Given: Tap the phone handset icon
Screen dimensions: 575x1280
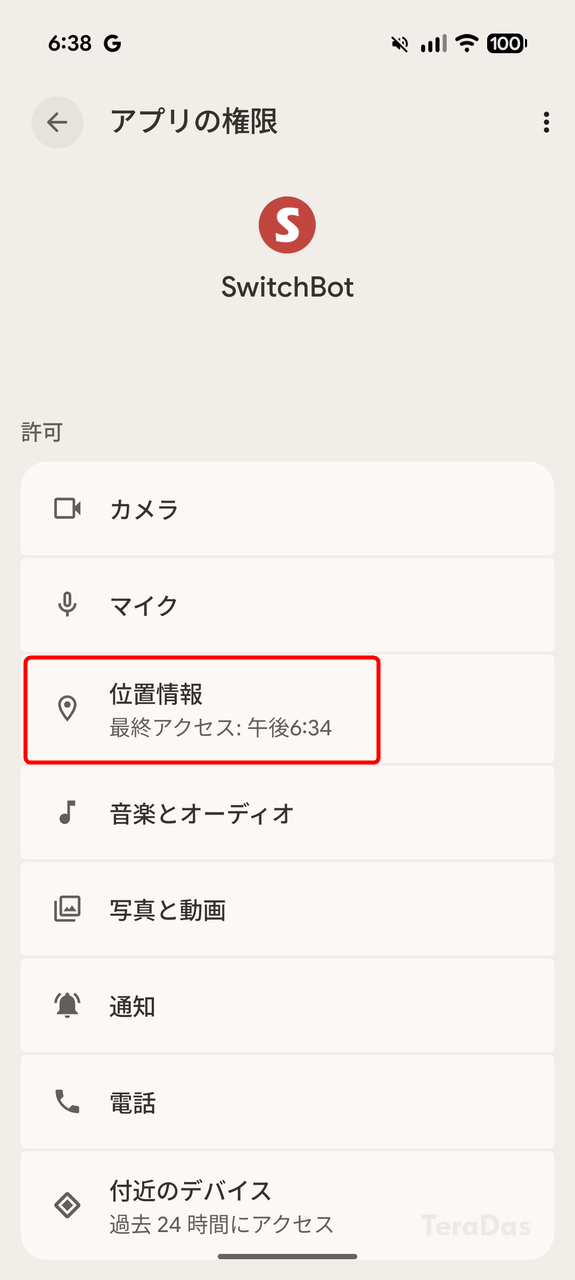Looking at the screenshot, I should (x=67, y=1103).
